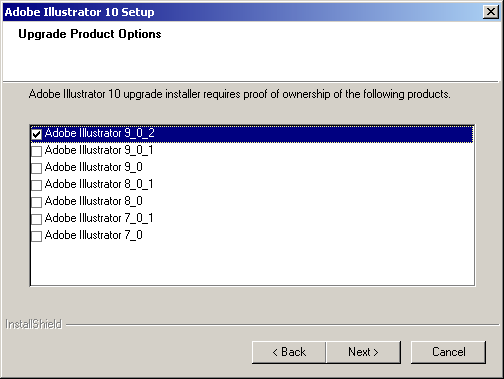The image size is (504, 379).
Task: Check the Adobe Illustrator 8_0 checkbox
Action: (x=36, y=202)
